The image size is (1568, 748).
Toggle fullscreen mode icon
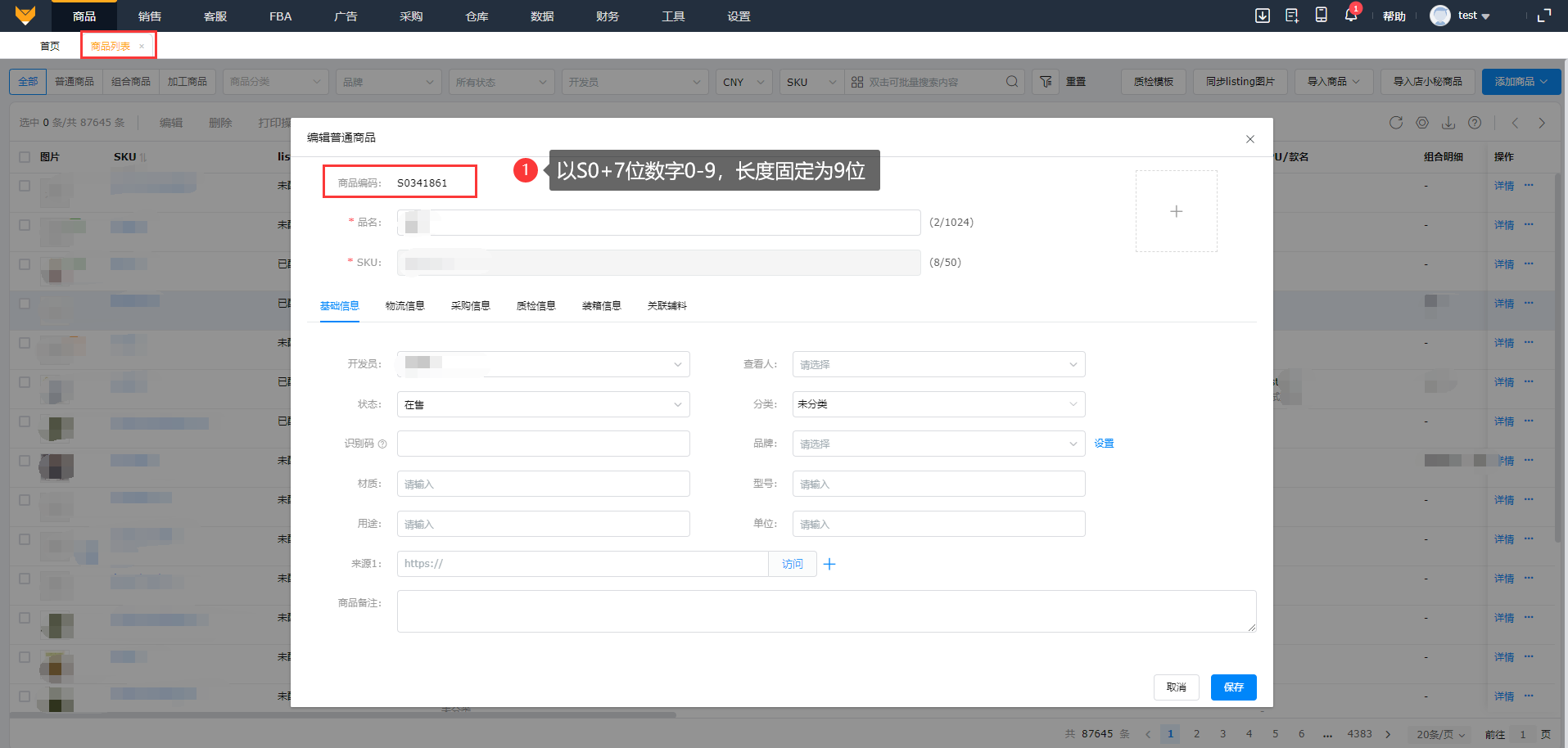[x=1544, y=16]
